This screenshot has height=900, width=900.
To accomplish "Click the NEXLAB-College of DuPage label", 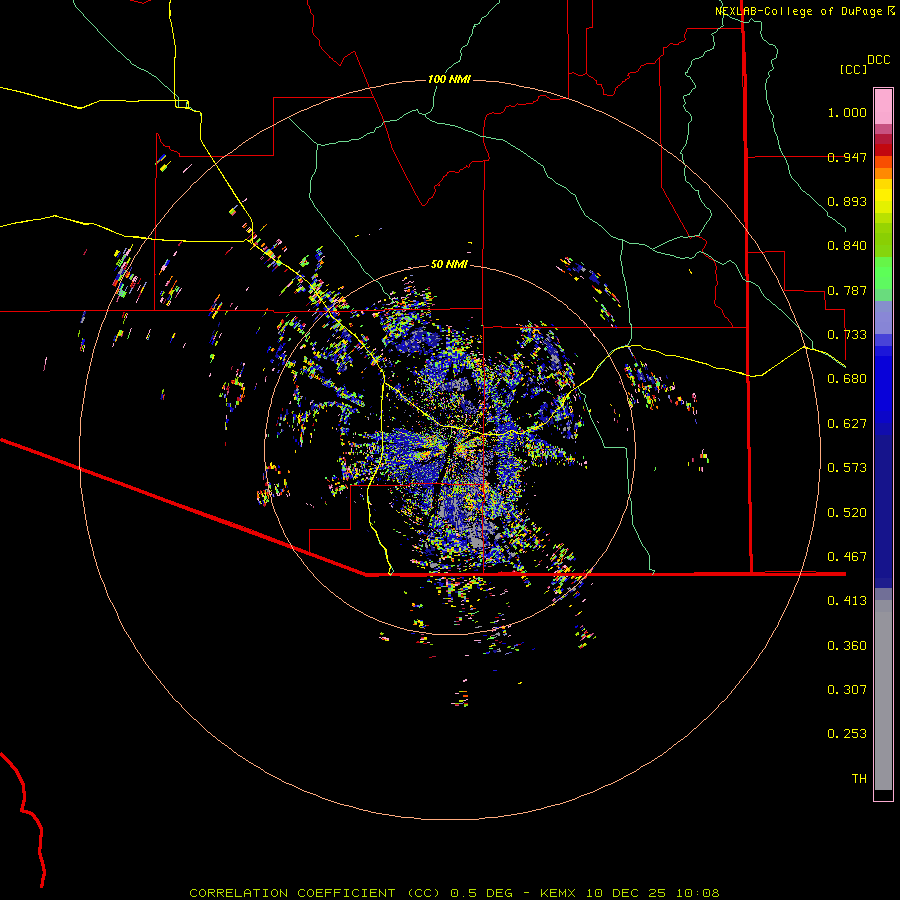I will (x=798, y=11).
